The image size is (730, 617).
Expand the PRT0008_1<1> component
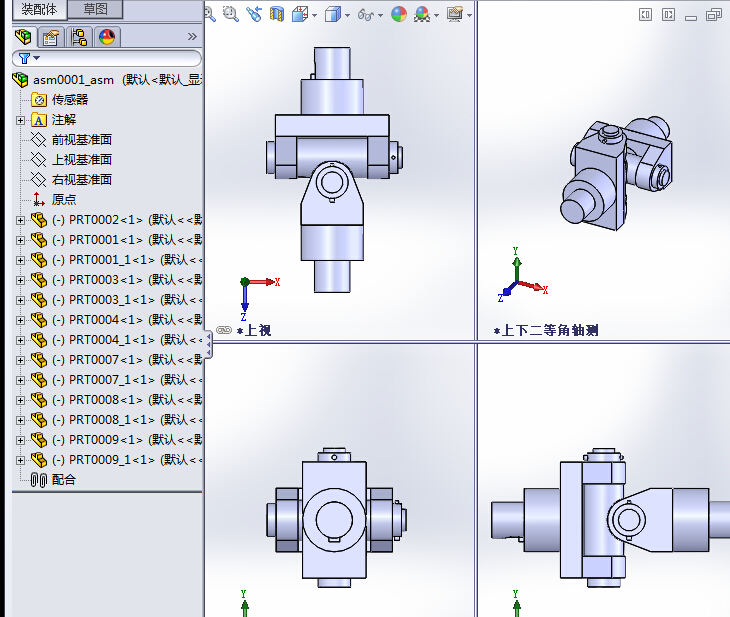[20, 420]
